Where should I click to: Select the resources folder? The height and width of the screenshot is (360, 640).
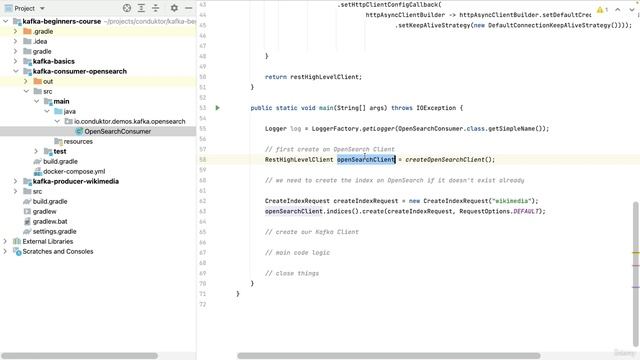point(78,141)
